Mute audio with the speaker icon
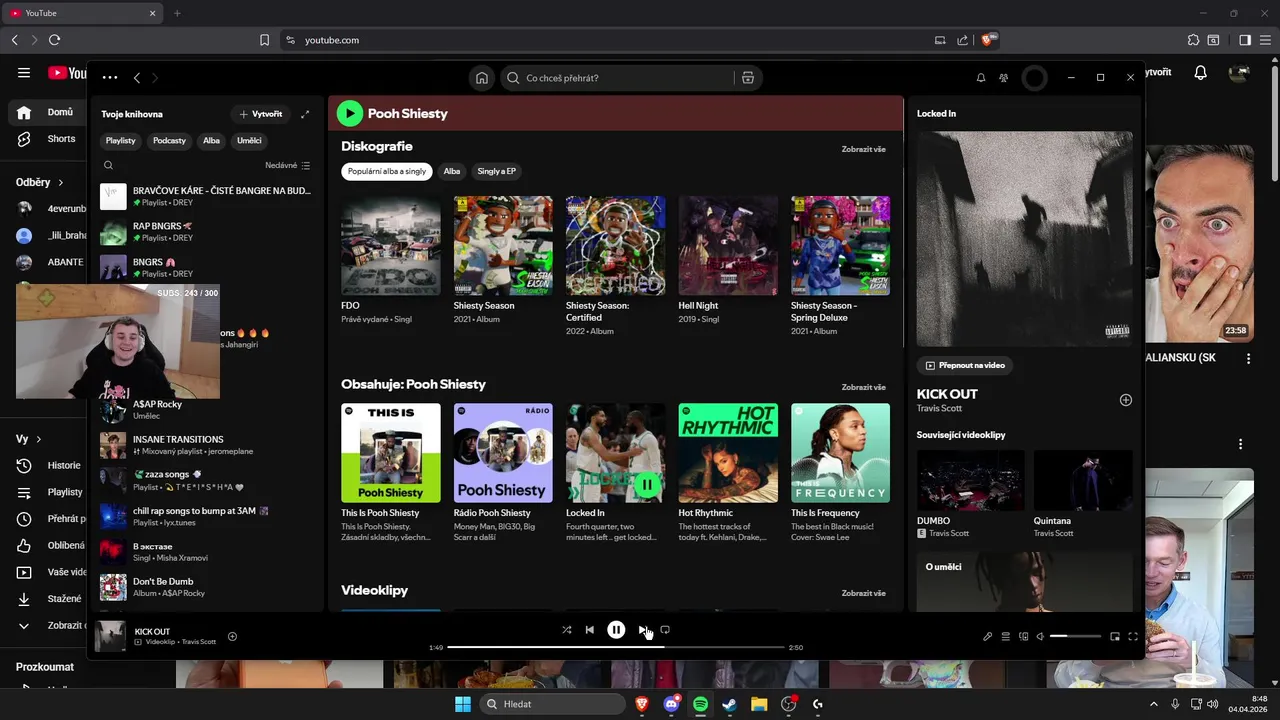The height and width of the screenshot is (720, 1280). 1040,636
